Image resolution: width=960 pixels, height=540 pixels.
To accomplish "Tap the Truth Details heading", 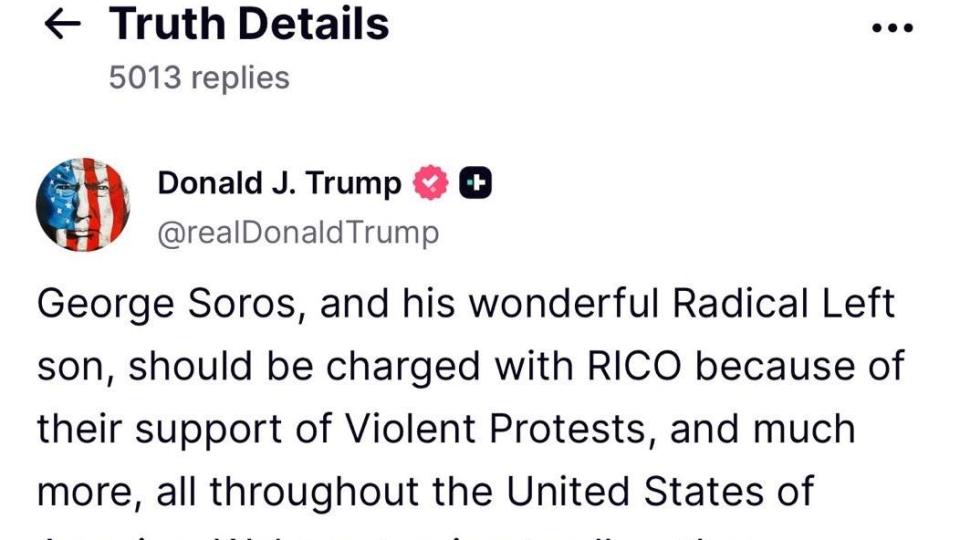I will point(249,24).
